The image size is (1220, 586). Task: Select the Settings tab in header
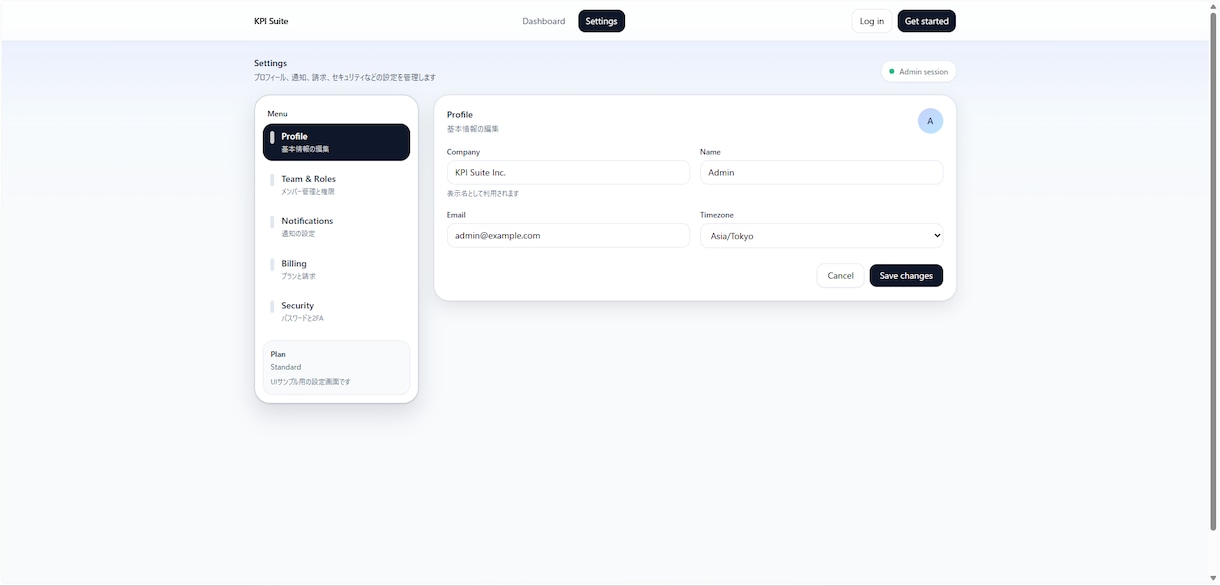click(601, 21)
